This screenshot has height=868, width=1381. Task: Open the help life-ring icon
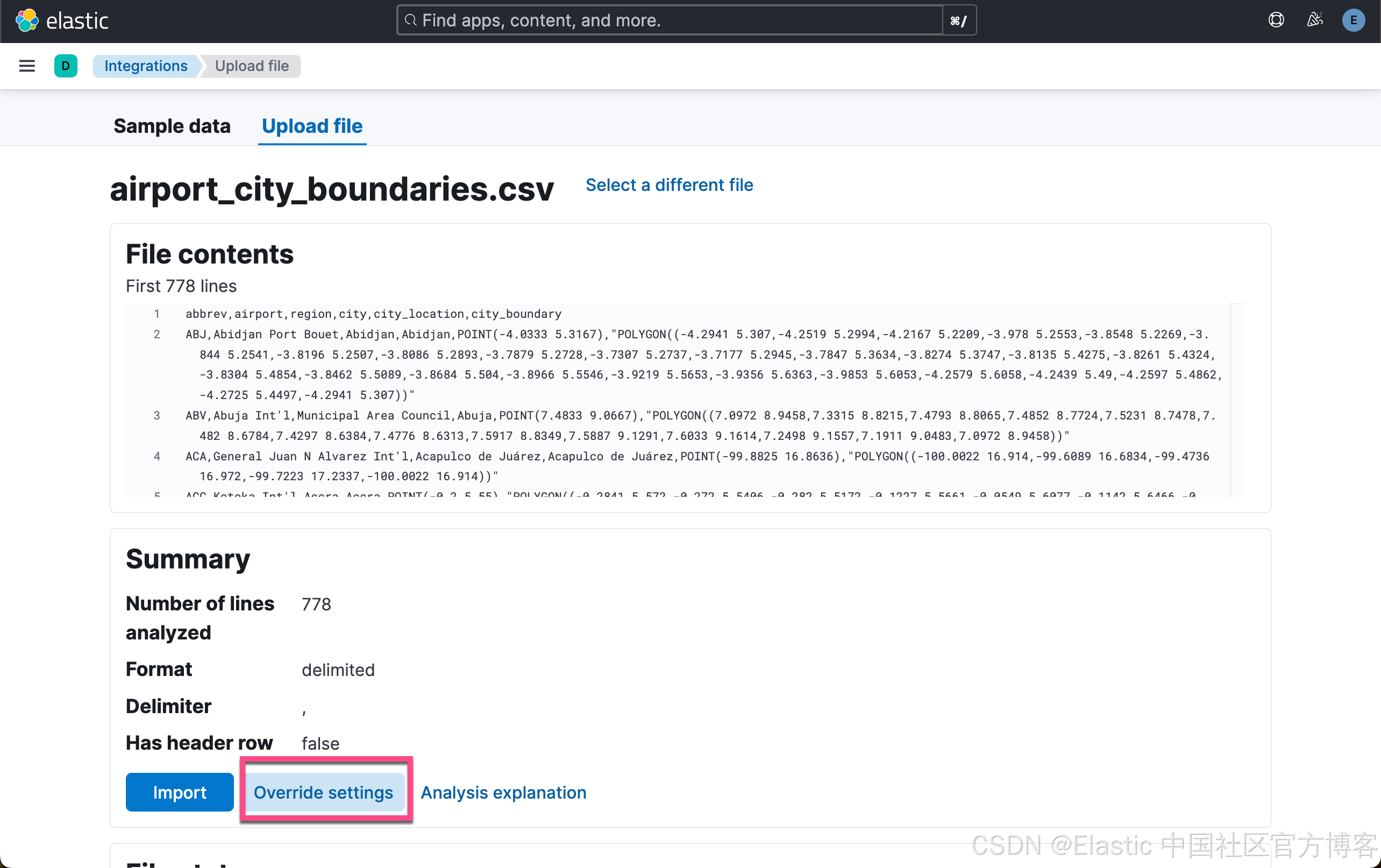(x=1276, y=19)
